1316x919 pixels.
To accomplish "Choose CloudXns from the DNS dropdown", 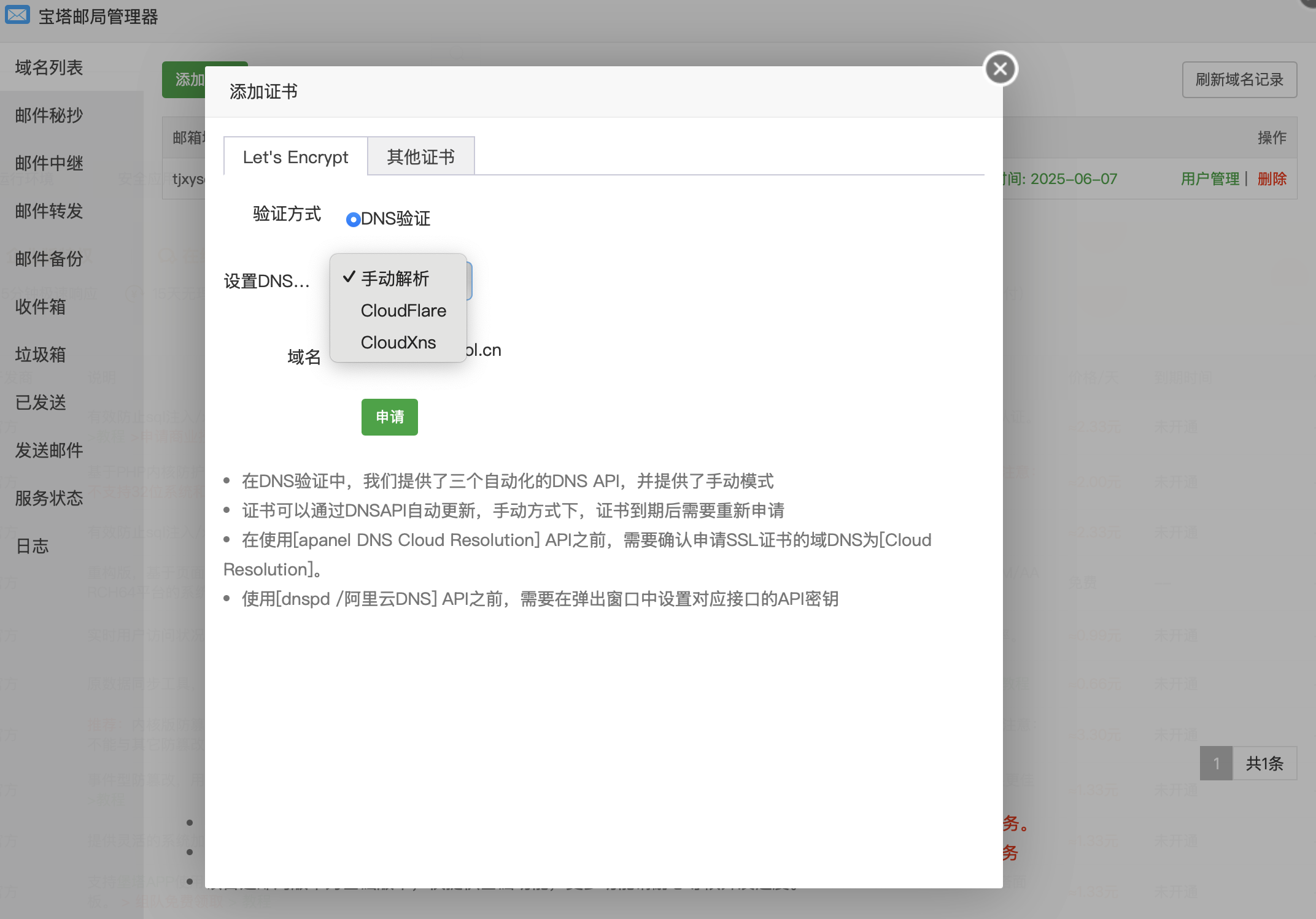I will (398, 342).
